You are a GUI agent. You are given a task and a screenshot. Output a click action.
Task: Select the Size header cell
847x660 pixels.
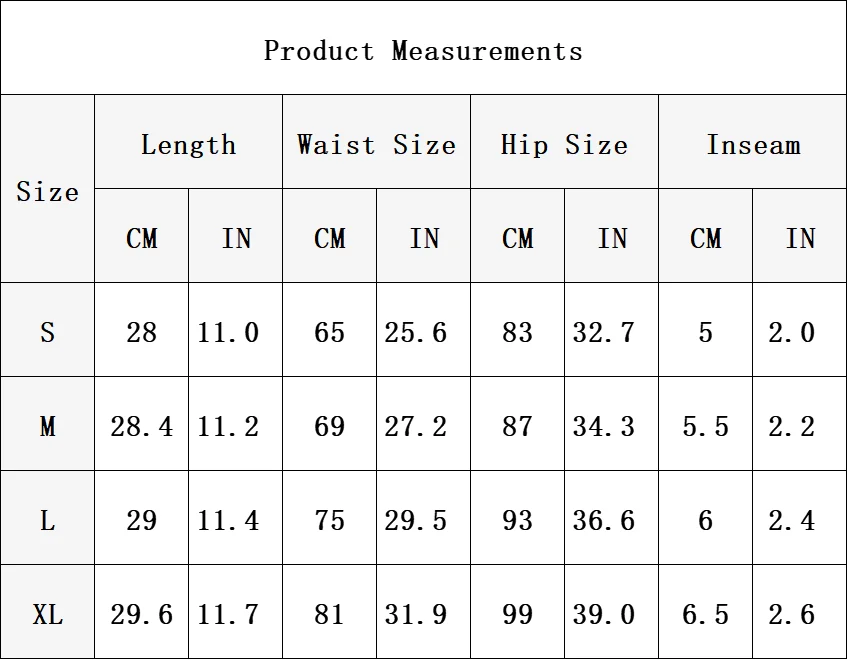click(48, 188)
